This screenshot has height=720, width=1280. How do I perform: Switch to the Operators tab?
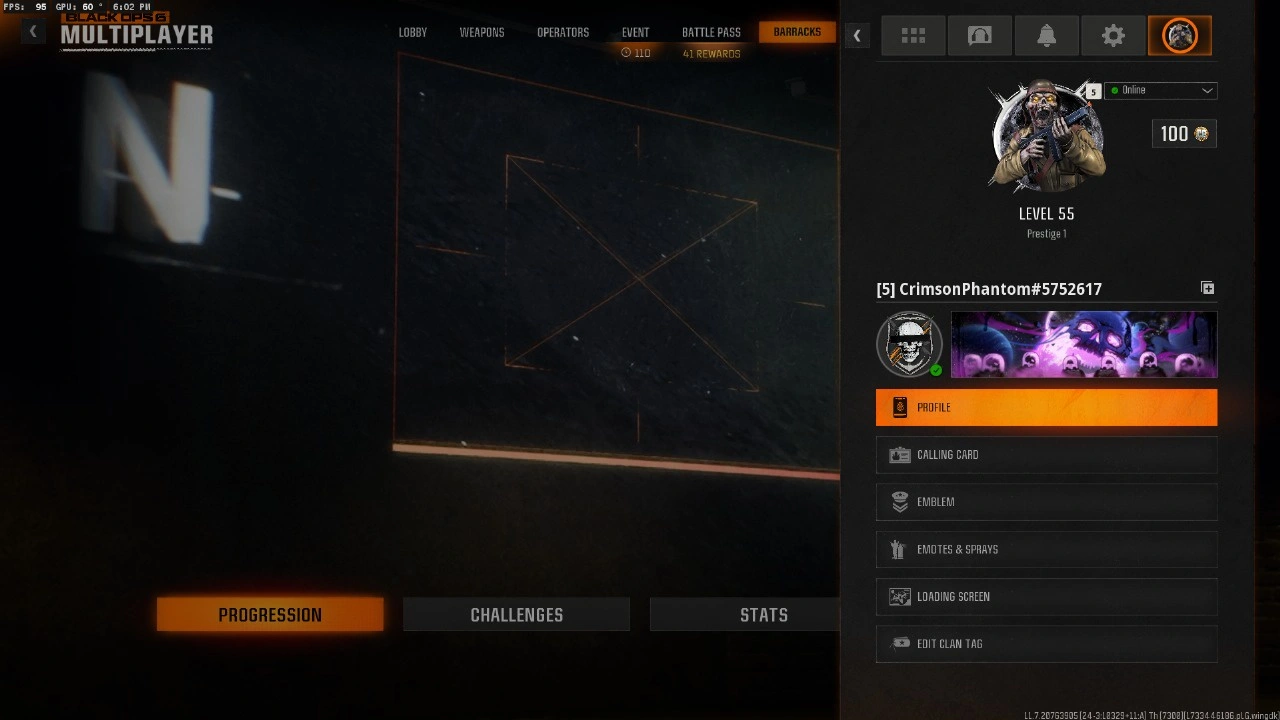coord(563,32)
